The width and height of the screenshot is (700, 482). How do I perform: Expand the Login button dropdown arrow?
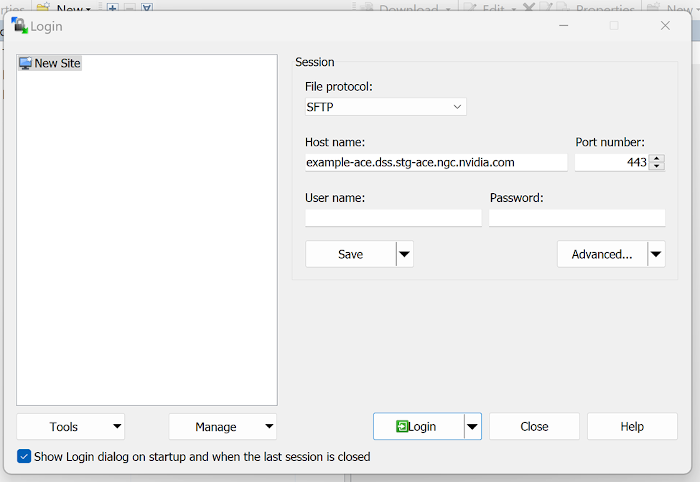coord(473,427)
